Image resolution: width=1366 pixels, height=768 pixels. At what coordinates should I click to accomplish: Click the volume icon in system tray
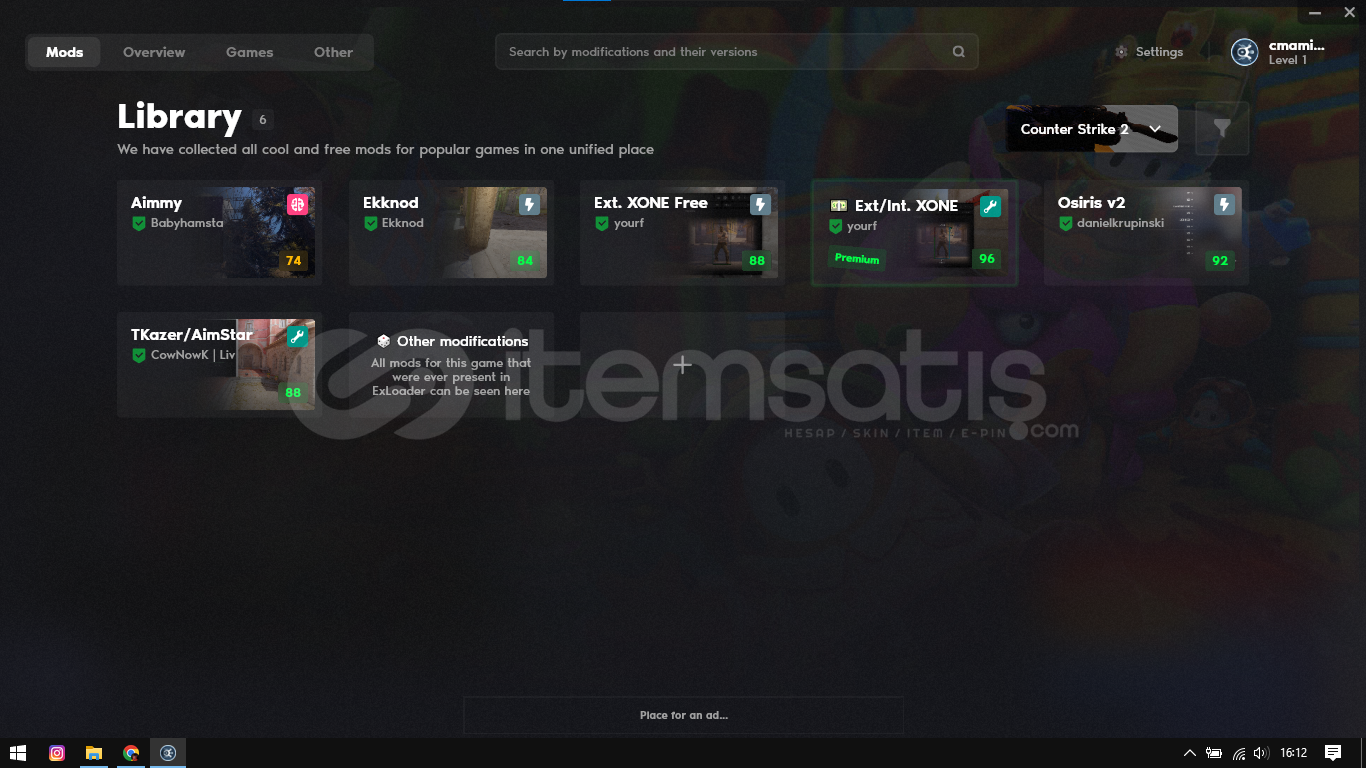(x=1261, y=753)
